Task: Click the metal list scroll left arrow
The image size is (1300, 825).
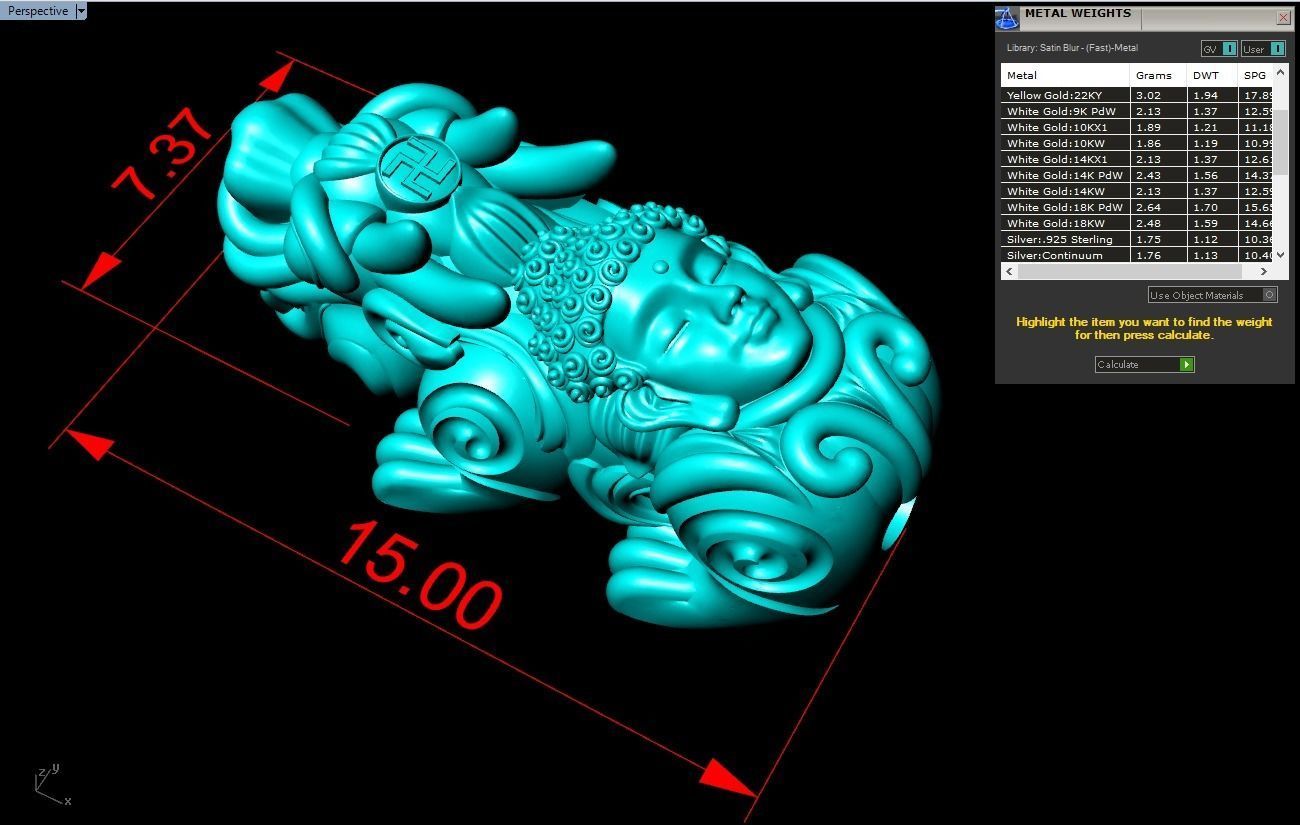Action: tap(1009, 271)
